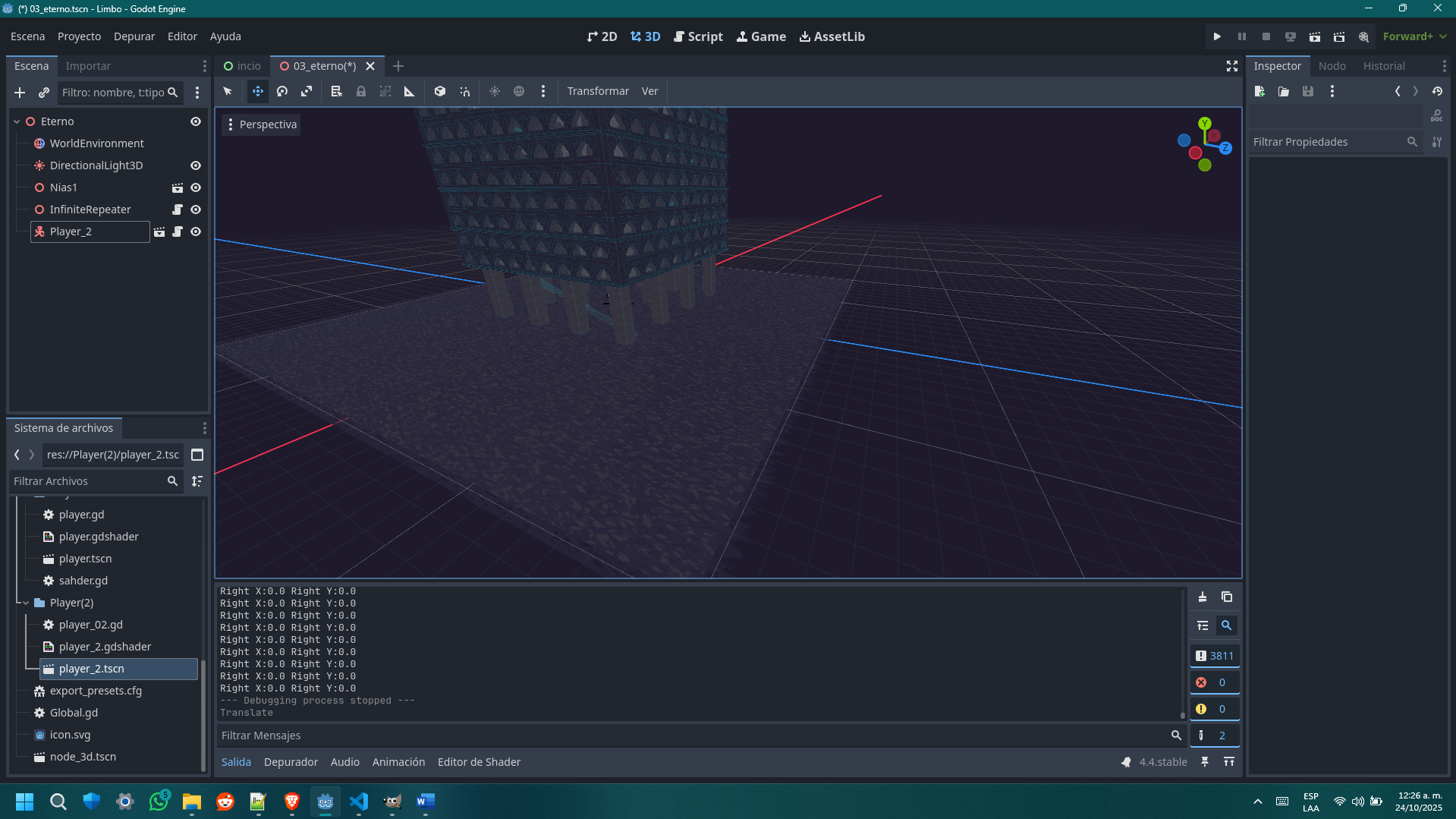Open the script attached to InfiniteRepeater
The height and width of the screenshot is (819, 1456).
178,209
